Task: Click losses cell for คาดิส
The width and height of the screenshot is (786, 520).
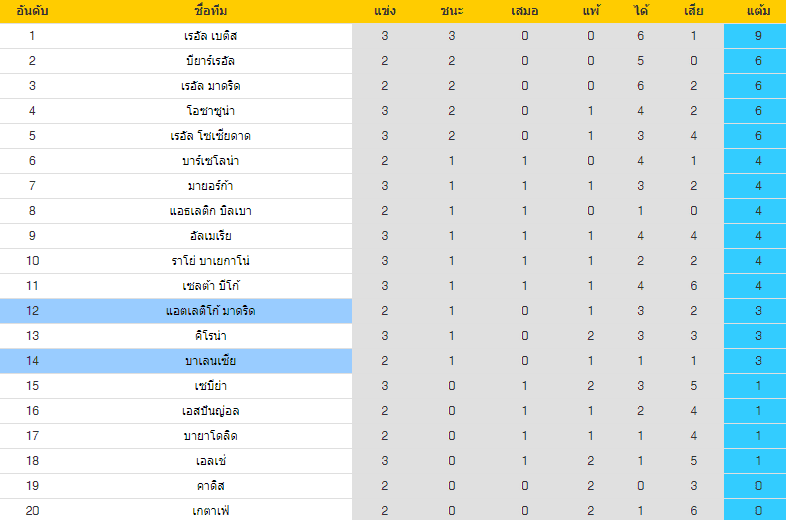Action: (x=591, y=486)
